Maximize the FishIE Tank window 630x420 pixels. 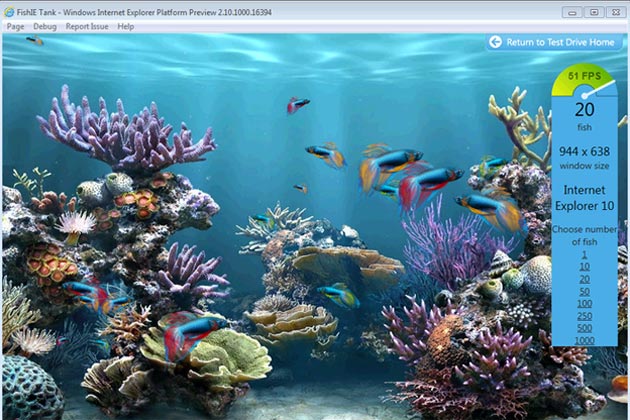coord(594,12)
